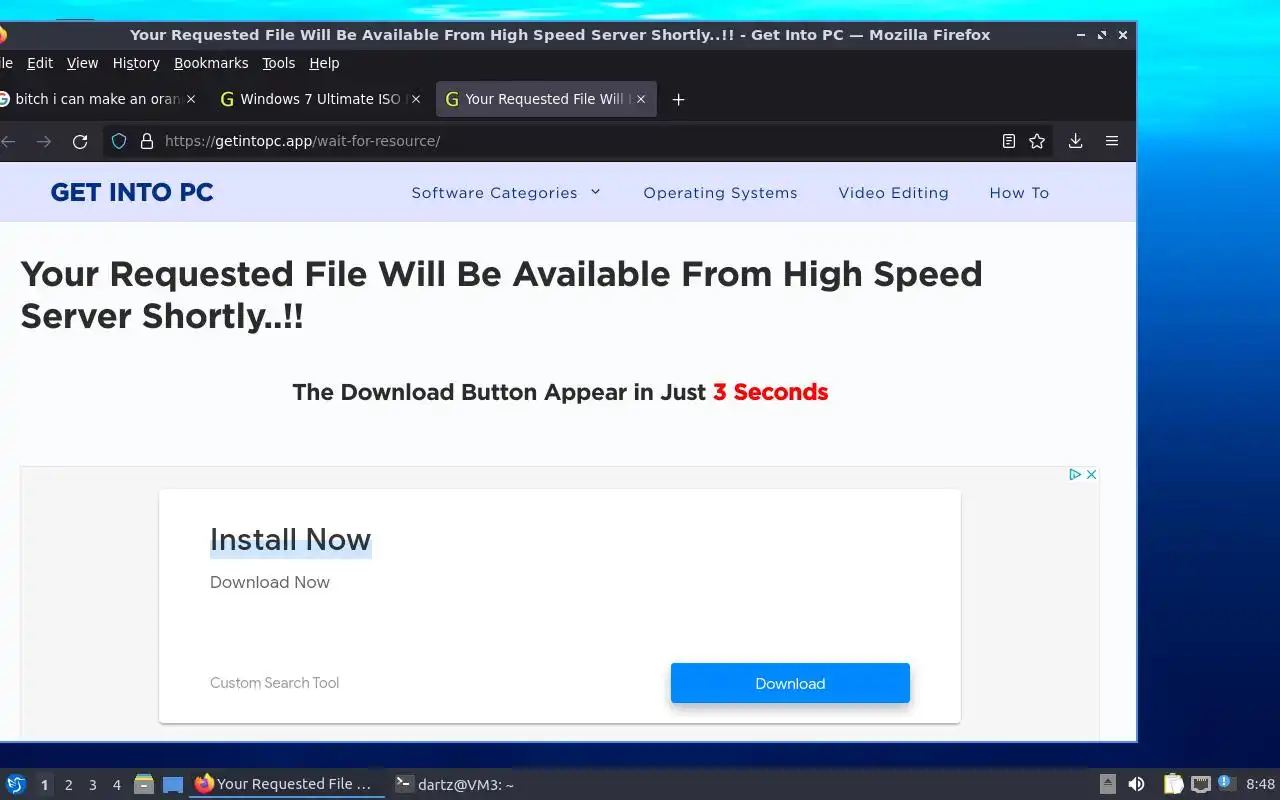Toggle reader view in the address bar
The width and height of the screenshot is (1280, 800).
(x=1009, y=141)
